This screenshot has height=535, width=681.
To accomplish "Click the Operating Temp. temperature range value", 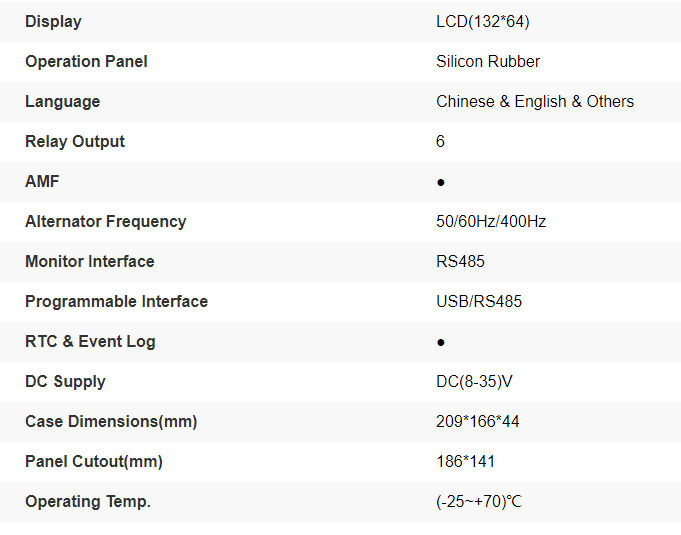I will pyautogui.click(x=479, y=501).
